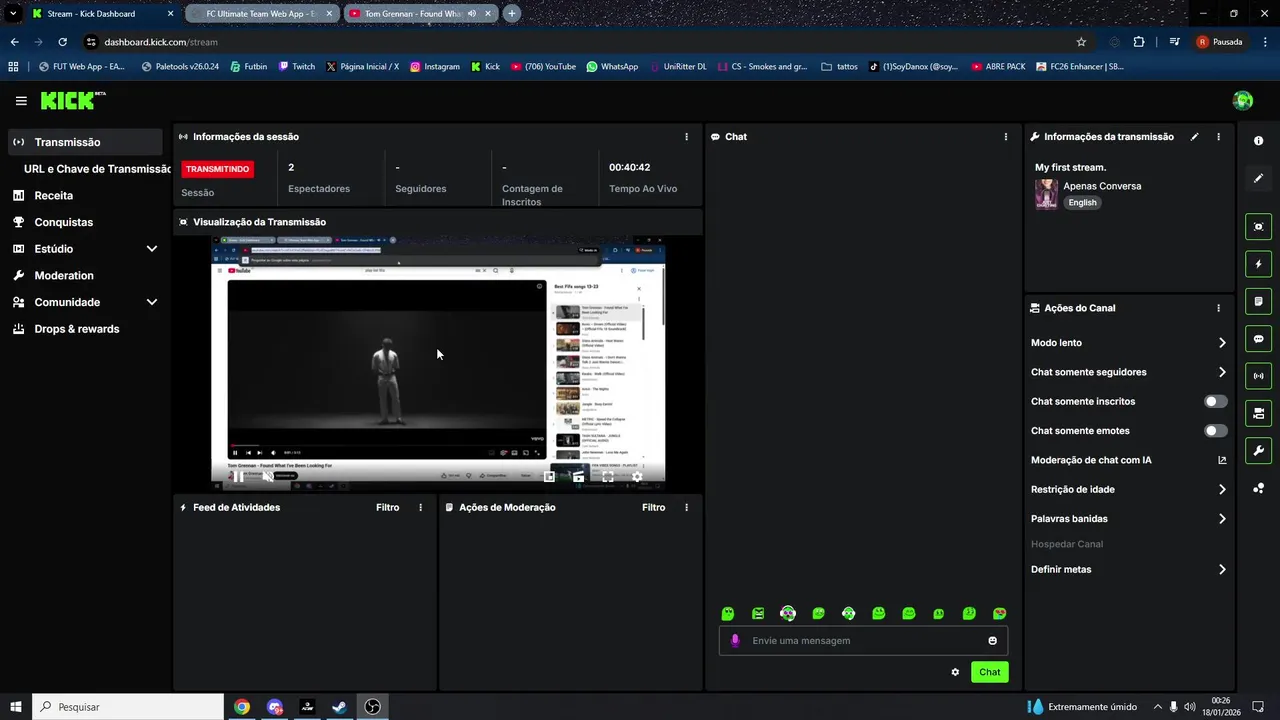The image size is (1280, 720).
Task: Click the Apenas Conversa category thumbnail
Action: [x=1046, y=194]
